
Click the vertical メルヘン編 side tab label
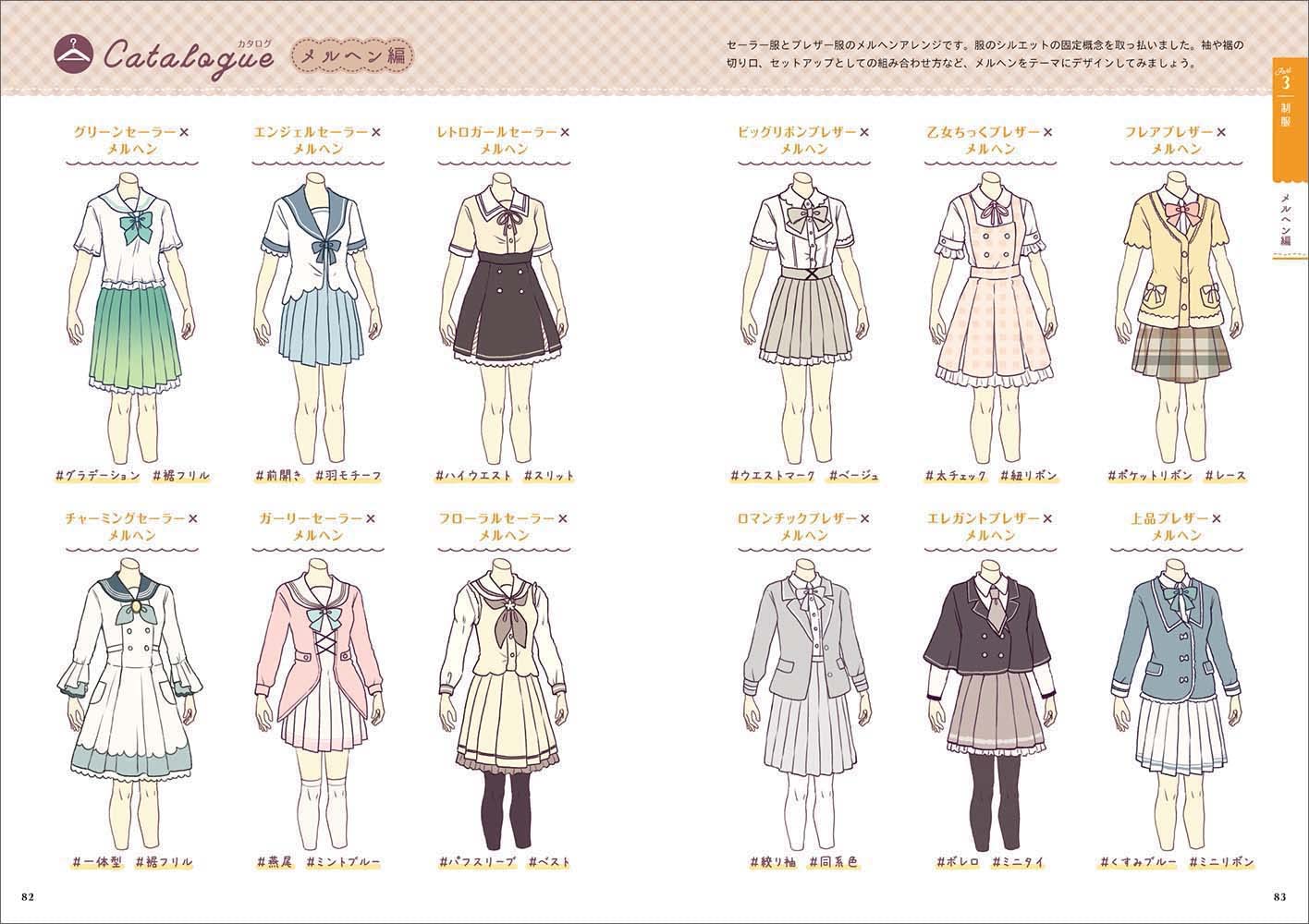(x=1285, y=220)
